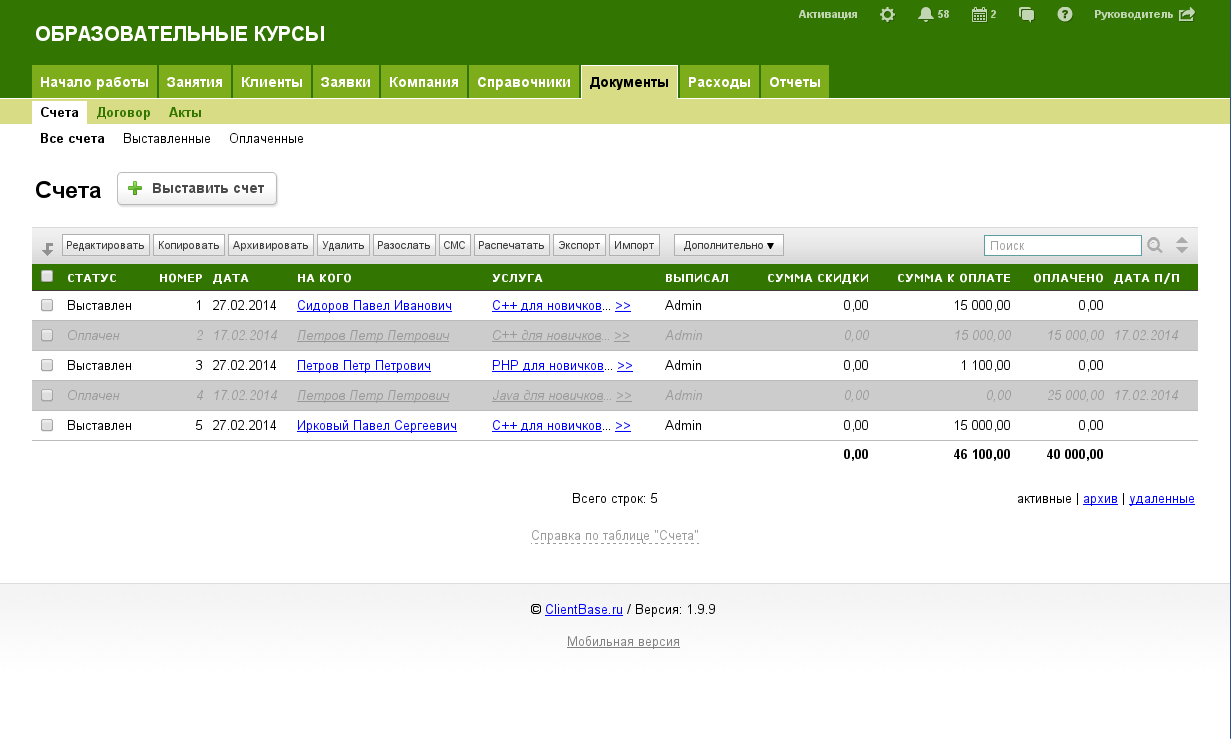Open the Акты sub-tab
The image size is (1231, 739).
pos(185,113)
